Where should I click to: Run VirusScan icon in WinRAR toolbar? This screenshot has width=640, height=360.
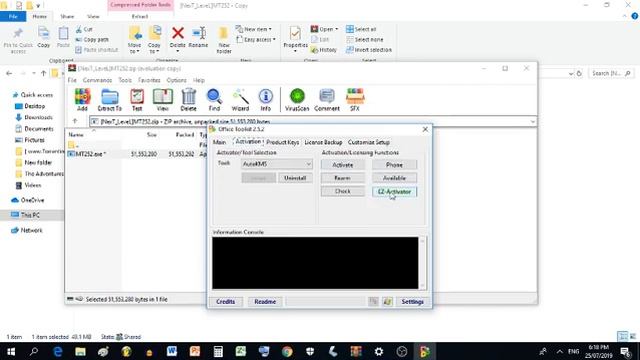[x=297, y=100]
